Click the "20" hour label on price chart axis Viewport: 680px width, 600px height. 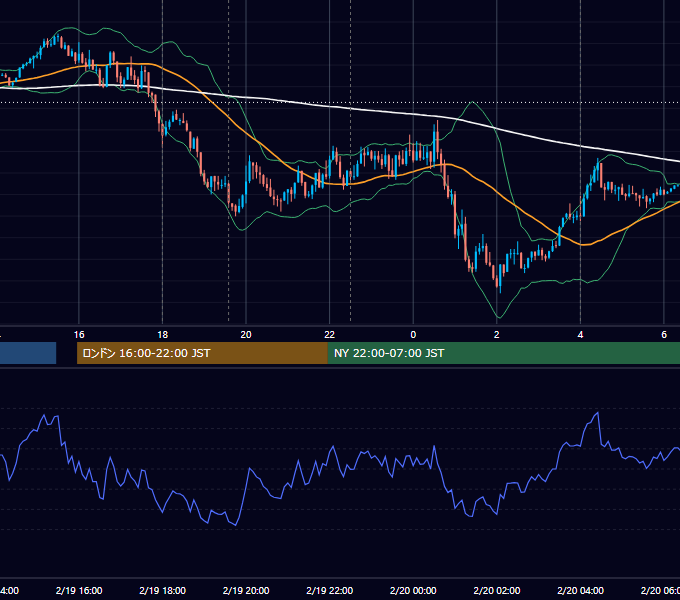click(x=246, y=335)
